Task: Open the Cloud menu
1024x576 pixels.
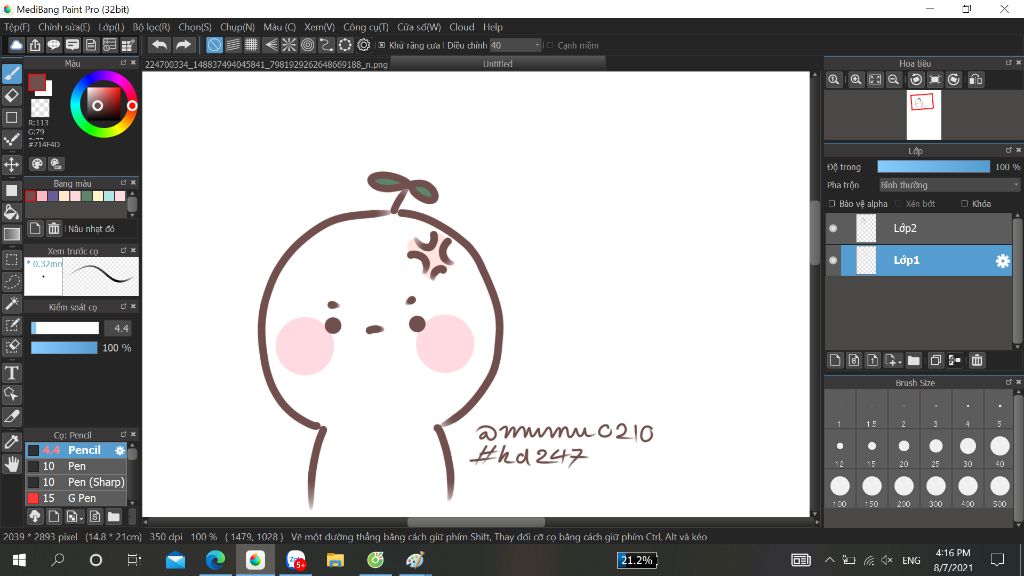Action: pyautogui.click(x=462, y=27)
